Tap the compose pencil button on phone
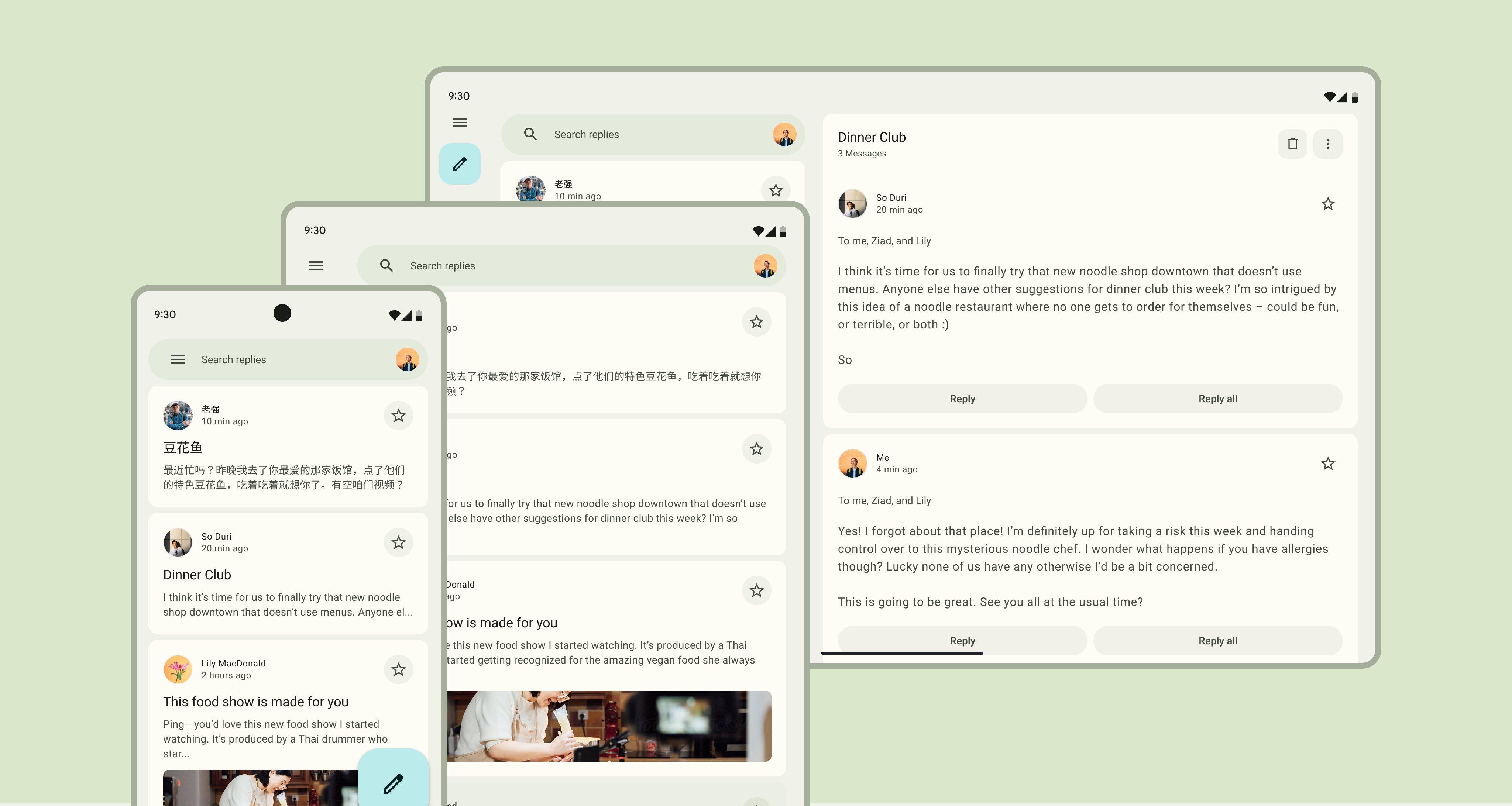Image resolution: width=1512 pixels, height=806 pixels. 393,783
